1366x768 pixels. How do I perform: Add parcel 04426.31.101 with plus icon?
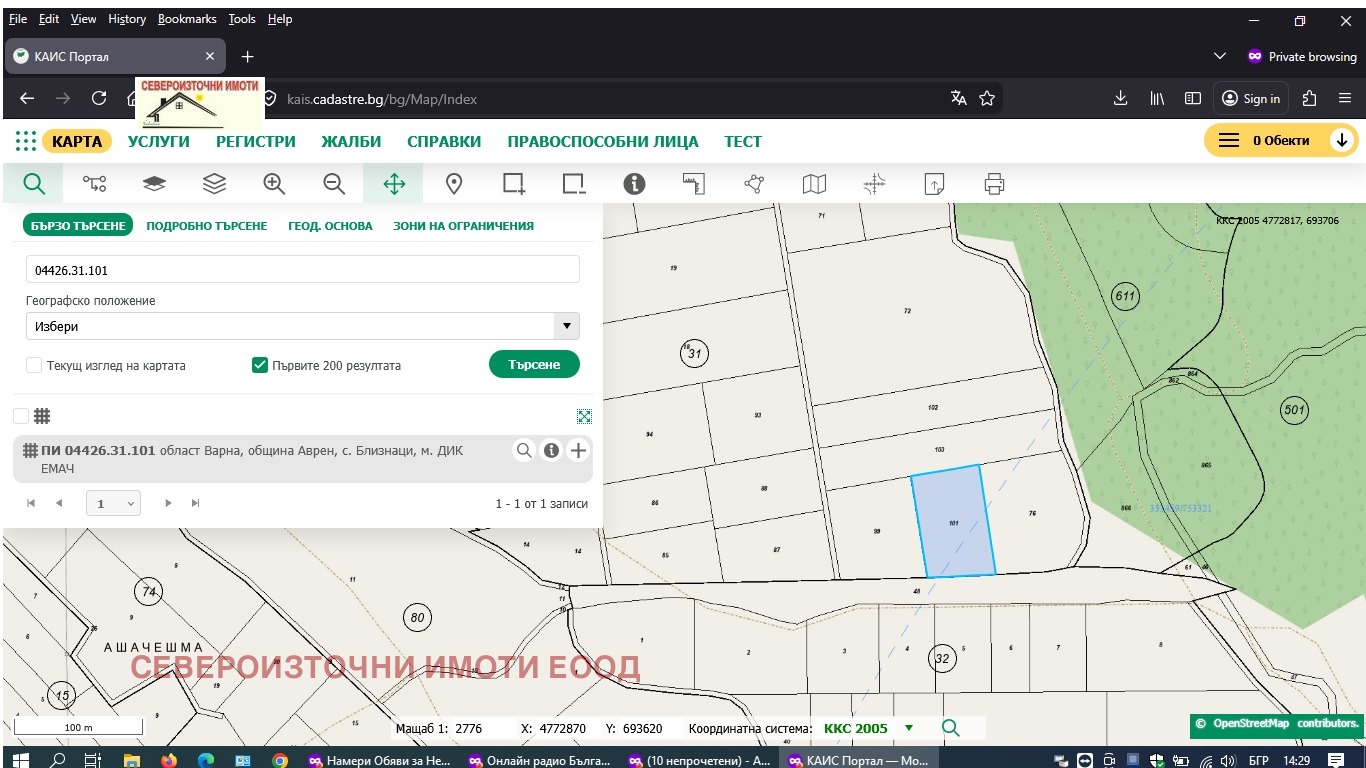click(578, 451)
